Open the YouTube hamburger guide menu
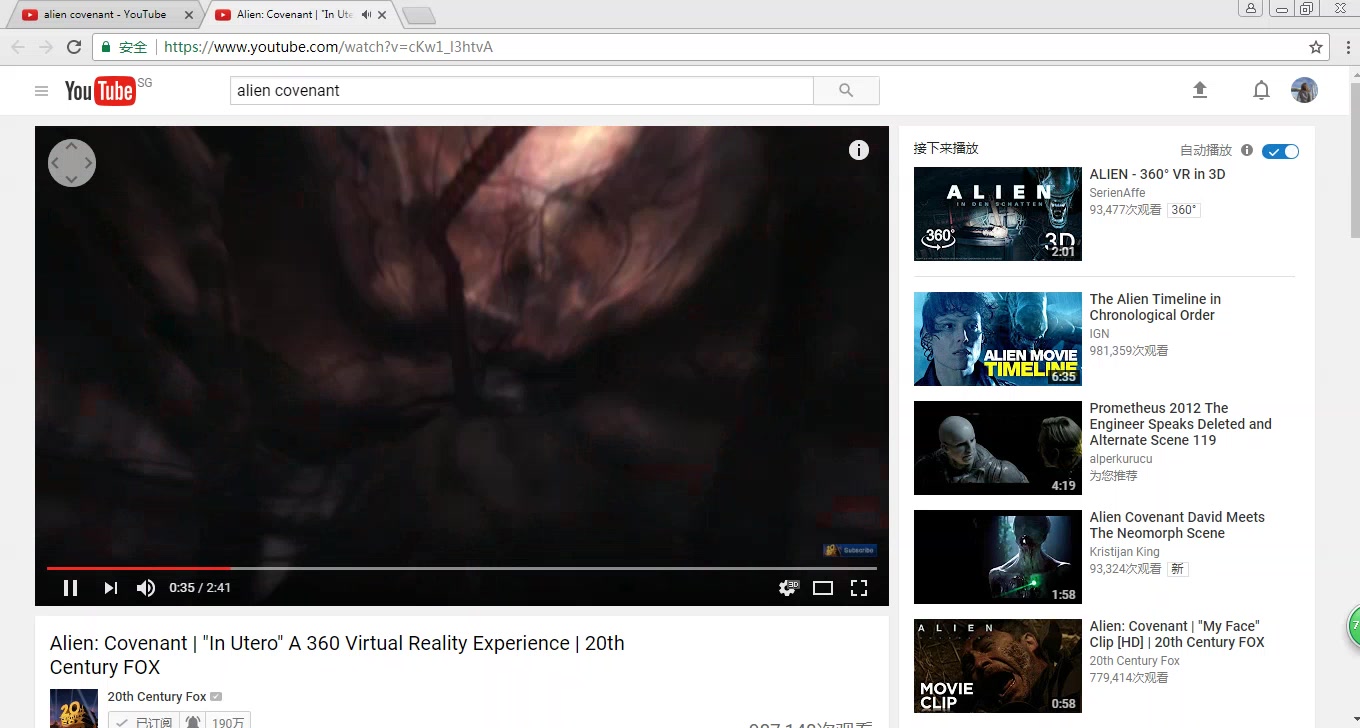Image resolution: width=1360 pixels, height=728 pixels. click(x=41, y=91)
